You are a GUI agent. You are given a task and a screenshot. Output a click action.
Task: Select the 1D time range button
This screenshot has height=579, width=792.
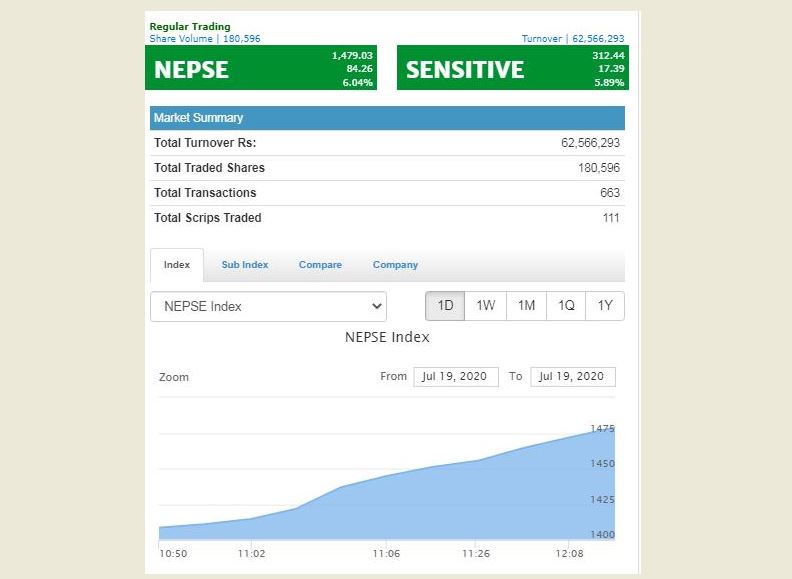coord(445,306)
